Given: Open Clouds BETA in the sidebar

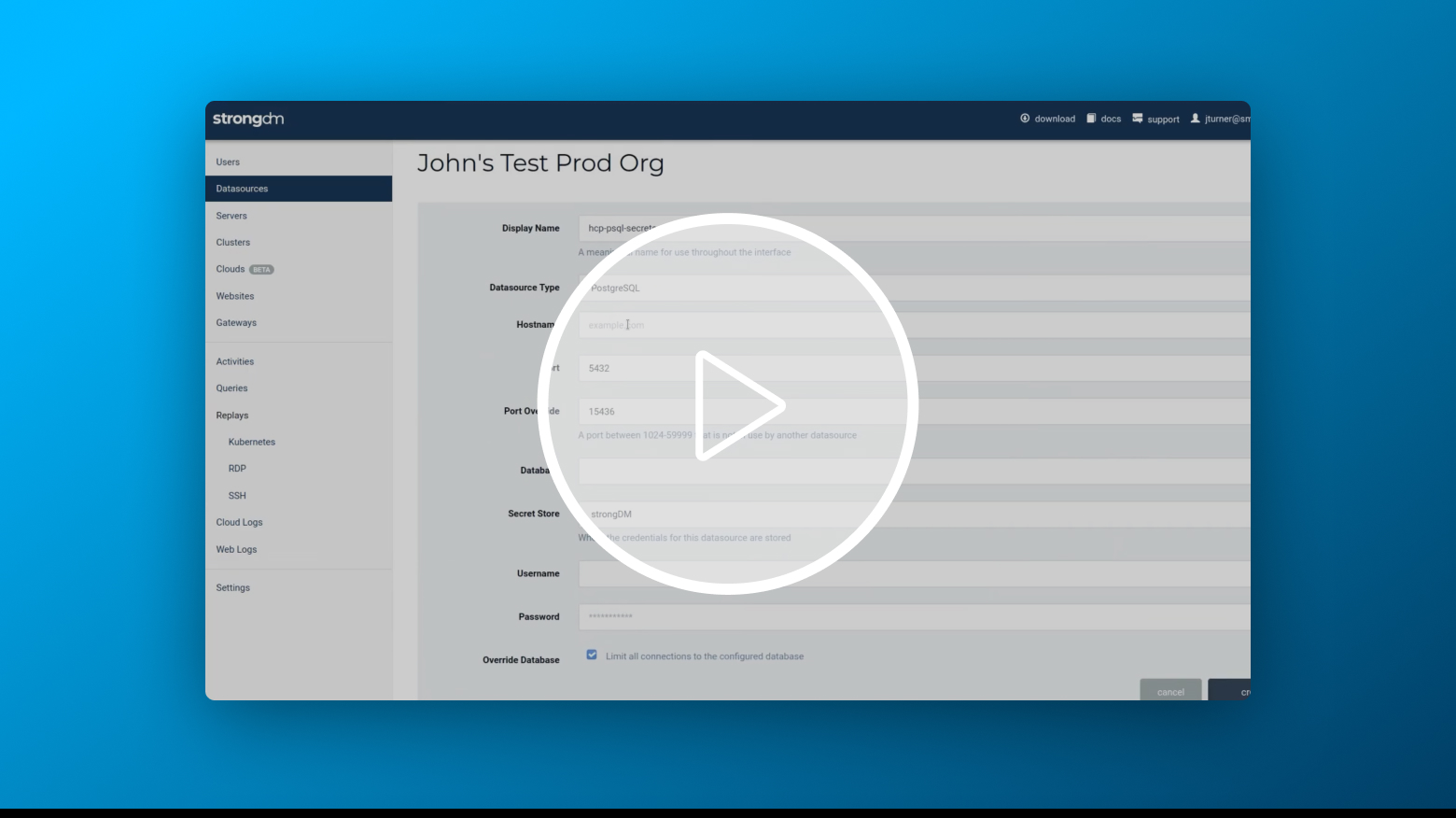Looking at the screenshot, I should click(245, 269).
